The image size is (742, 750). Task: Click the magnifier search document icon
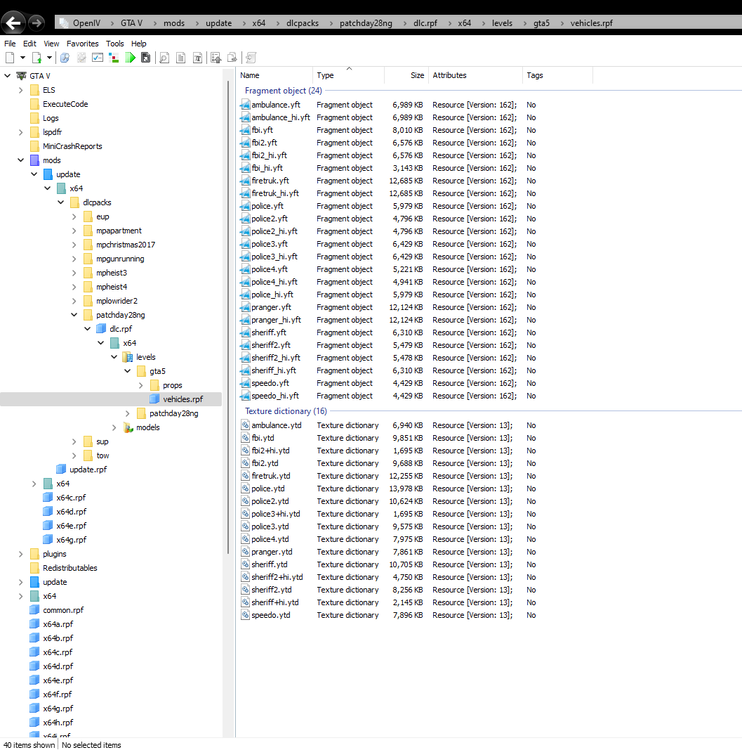[164, 58]
